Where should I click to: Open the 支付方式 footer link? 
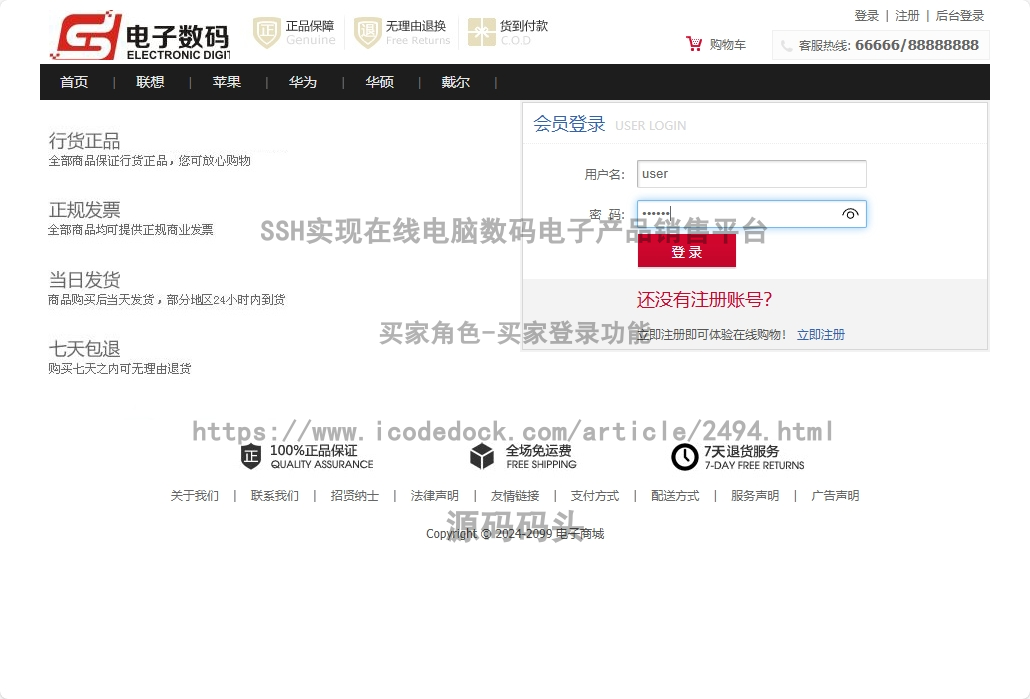[595, 496]
